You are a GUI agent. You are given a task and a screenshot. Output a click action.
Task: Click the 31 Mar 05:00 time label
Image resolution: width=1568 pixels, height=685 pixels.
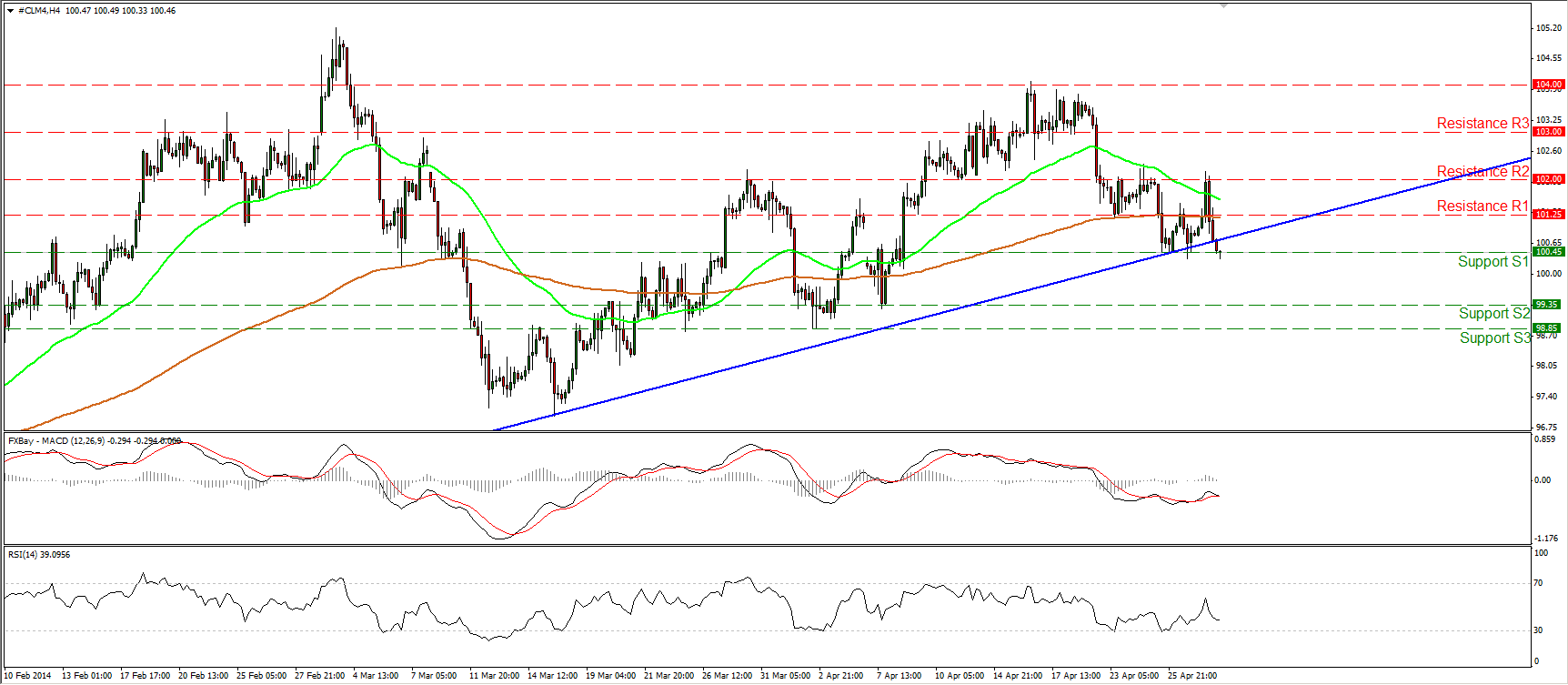pos(785,676)
